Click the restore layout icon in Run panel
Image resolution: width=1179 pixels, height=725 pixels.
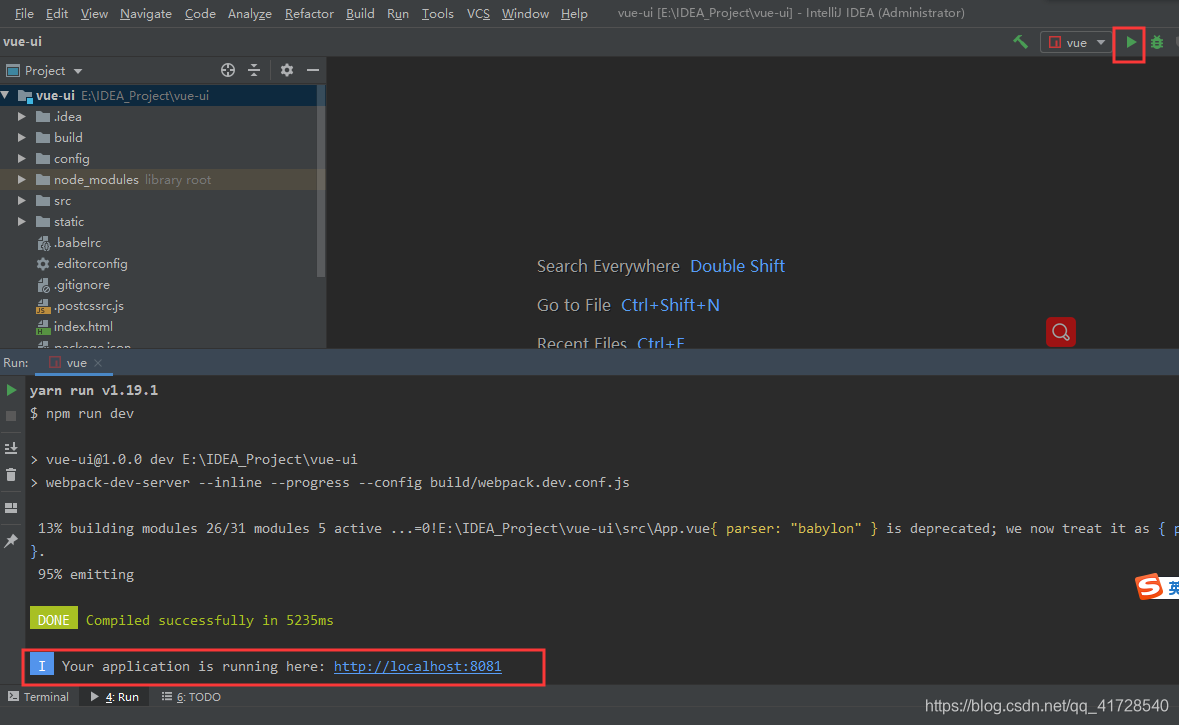point(11,508)
